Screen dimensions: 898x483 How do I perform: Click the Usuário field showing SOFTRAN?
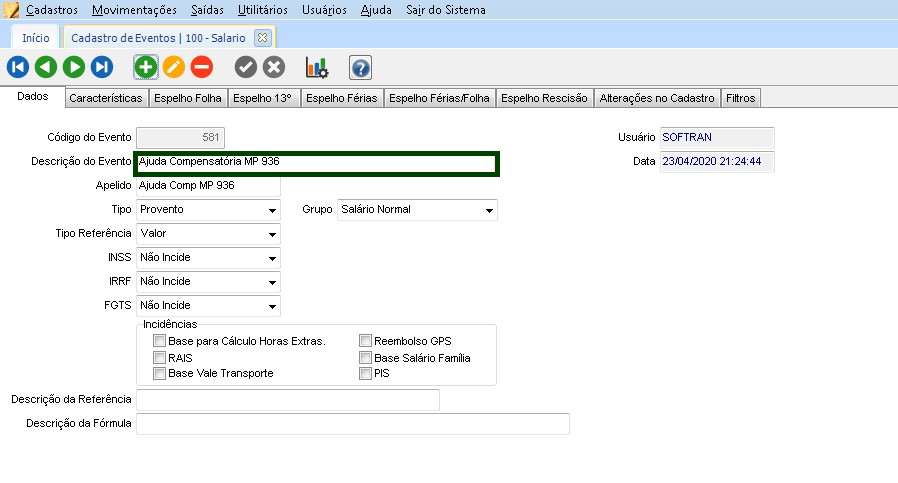click(717, 138)
